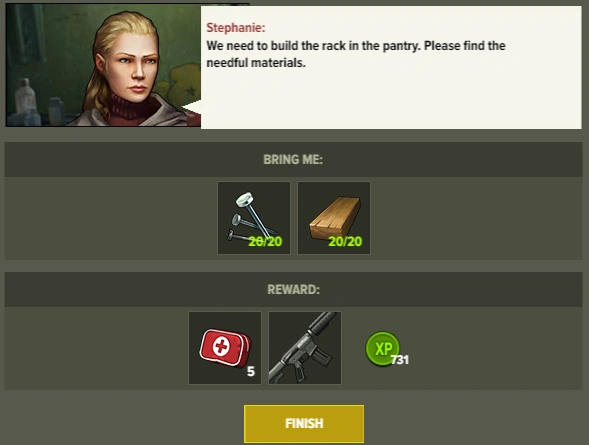This screenshot has height=445, width=589.
Task: Click the nails item icon
Action: (x=254, y=218)
